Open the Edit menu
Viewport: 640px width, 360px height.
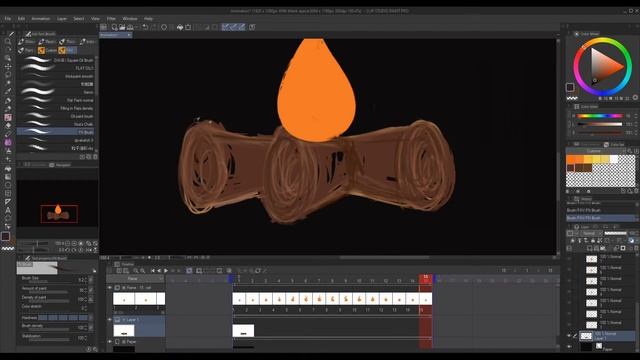click(21, 18)
